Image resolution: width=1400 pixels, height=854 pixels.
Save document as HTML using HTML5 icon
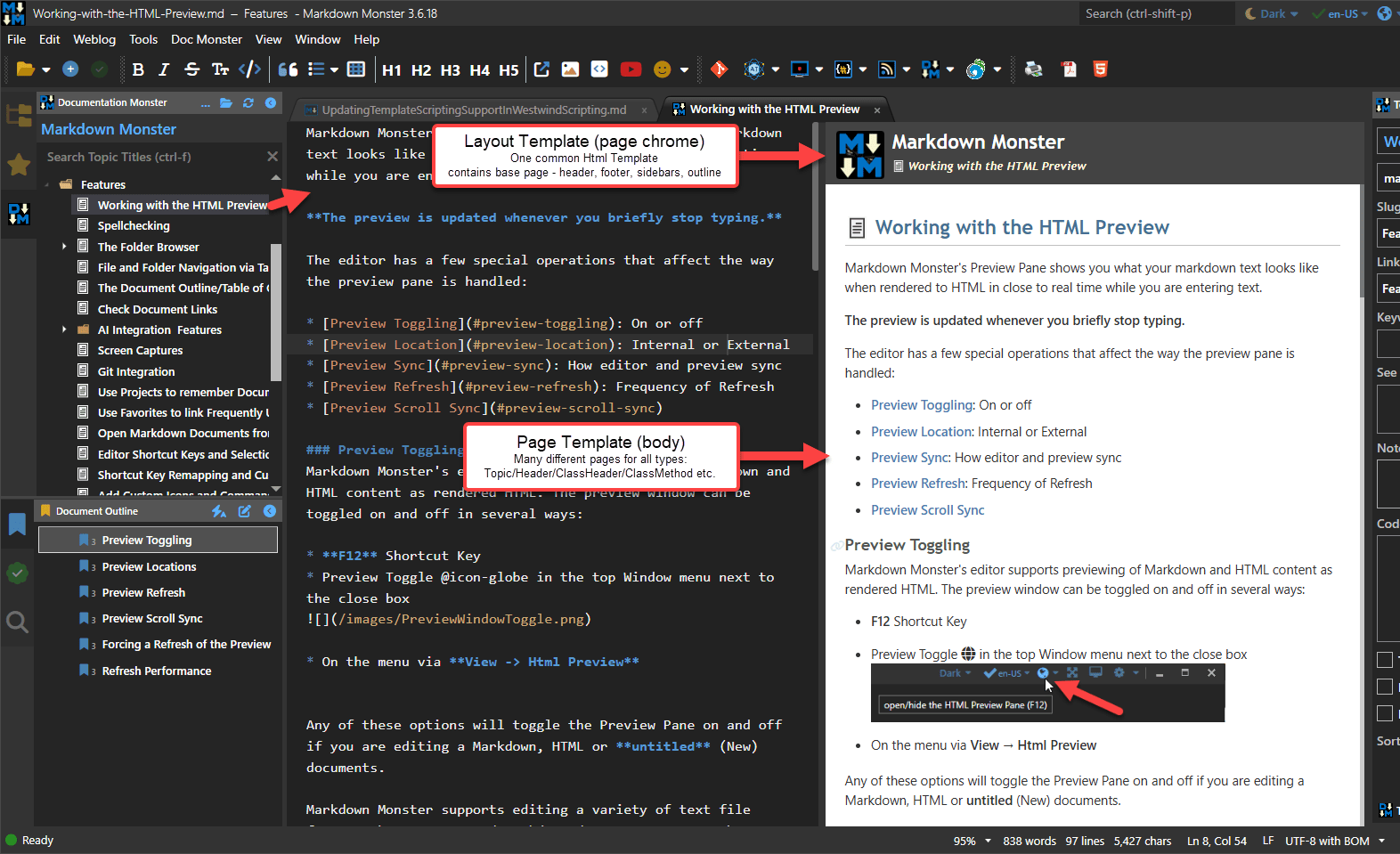coord(1101,69)
